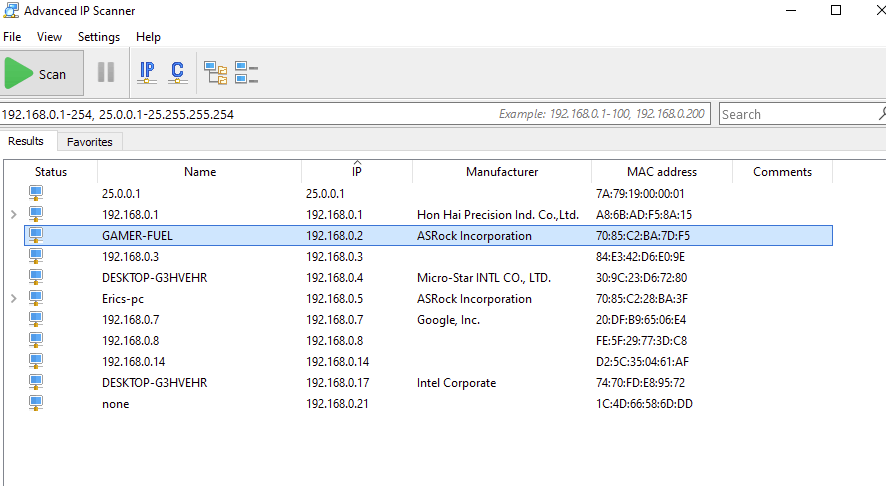886x486 pixels.
Task: Click the Advanced IP Scanner title icon
Action: [x=11, y=10]
